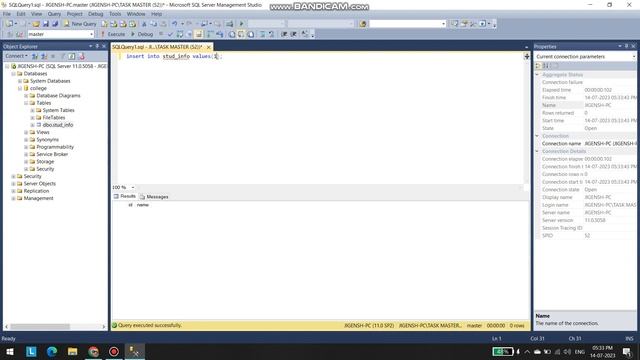Viewport: 640px width, 360px height.
Task: Switch to the Results tab
Action: (124, 196)
